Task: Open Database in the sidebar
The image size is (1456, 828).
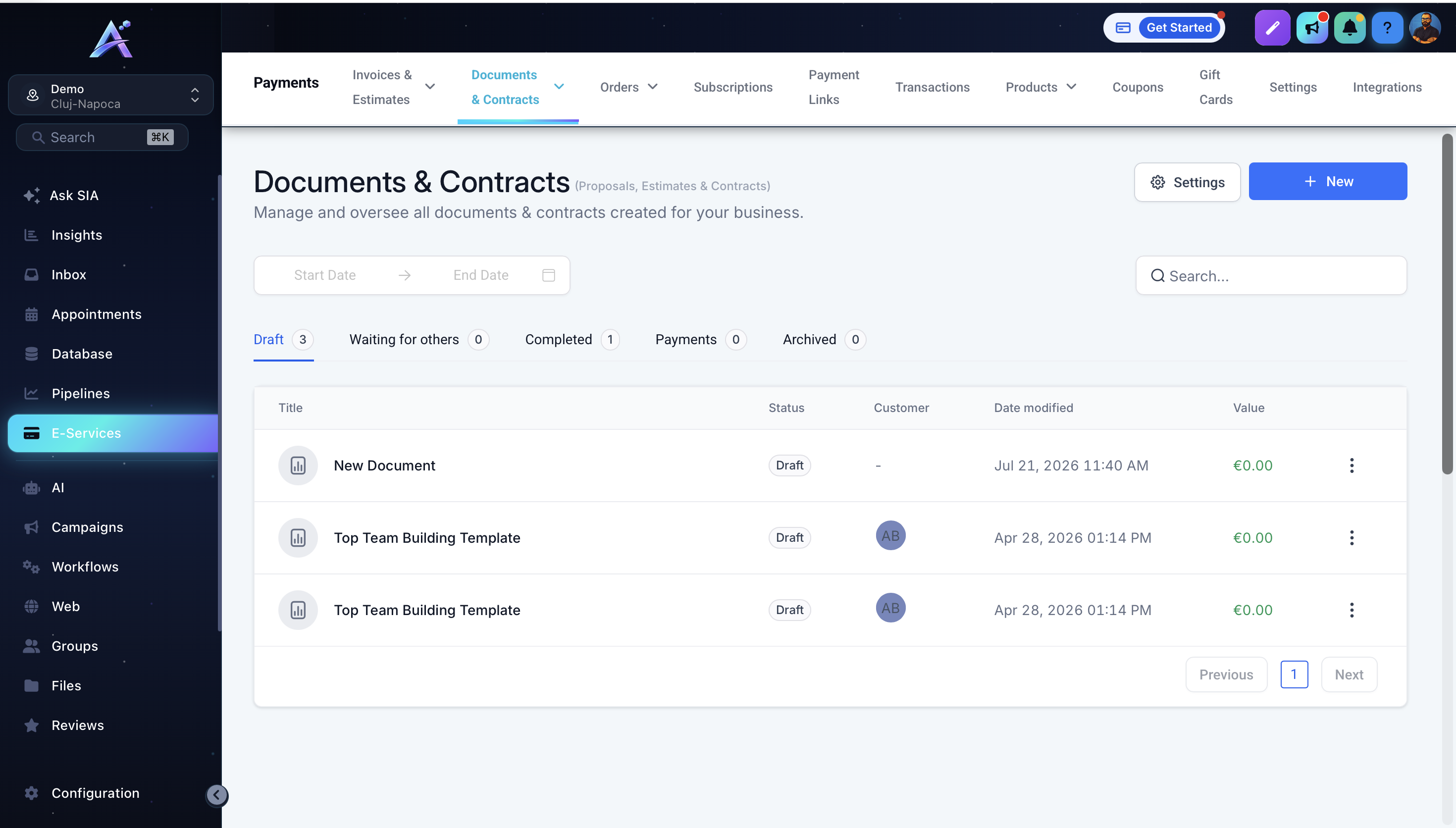Action: (x=82, y=354)
